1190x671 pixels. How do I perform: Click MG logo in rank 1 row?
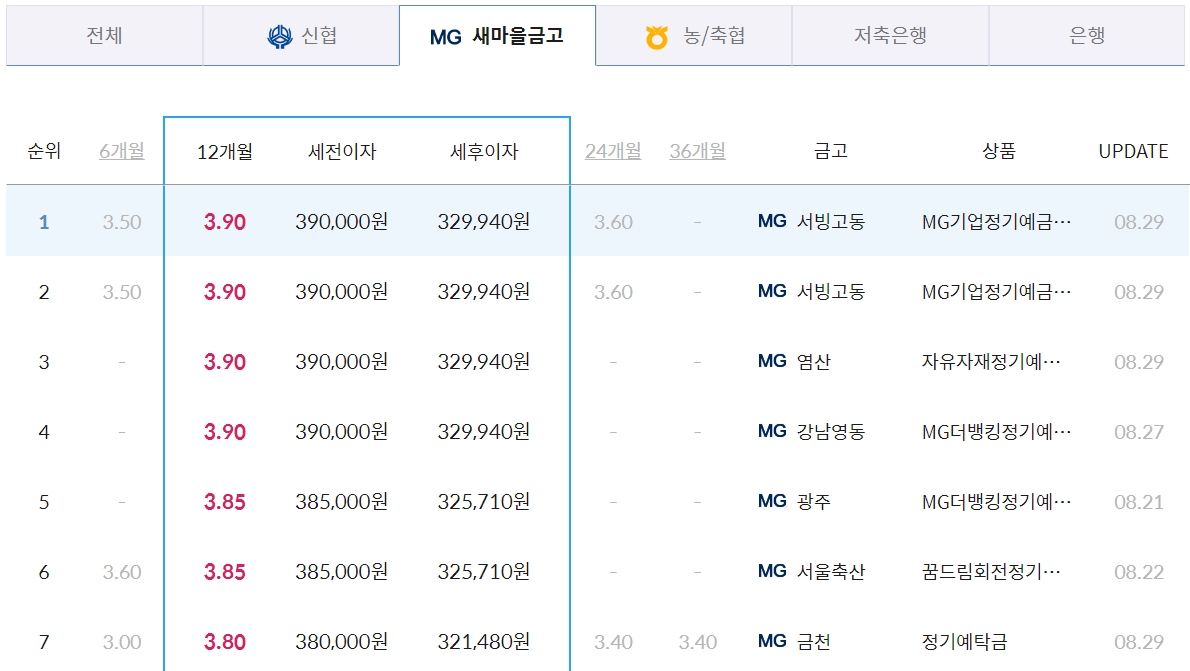click(772, 222)
